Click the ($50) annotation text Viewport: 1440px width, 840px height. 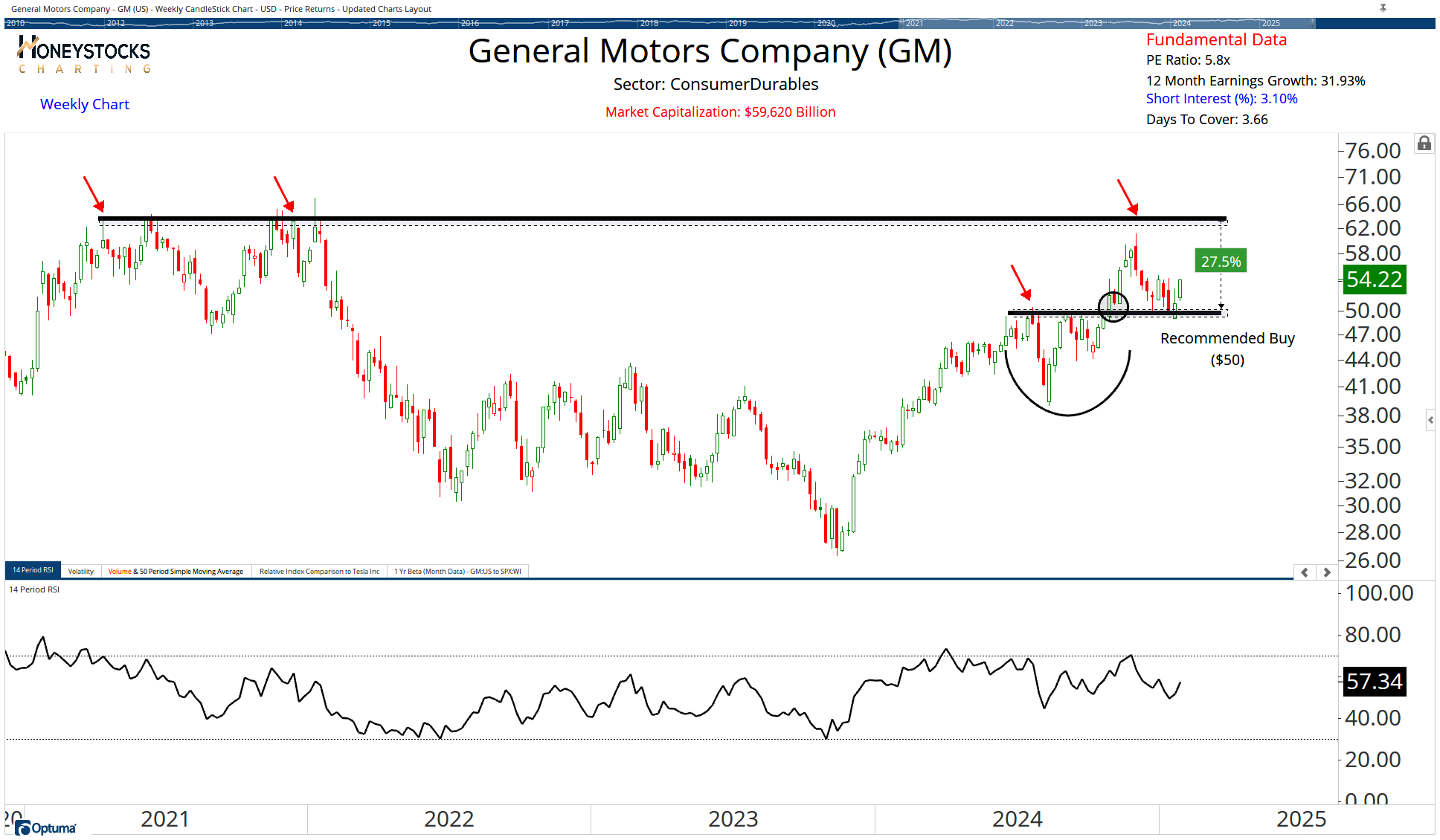pos(1227,360)
